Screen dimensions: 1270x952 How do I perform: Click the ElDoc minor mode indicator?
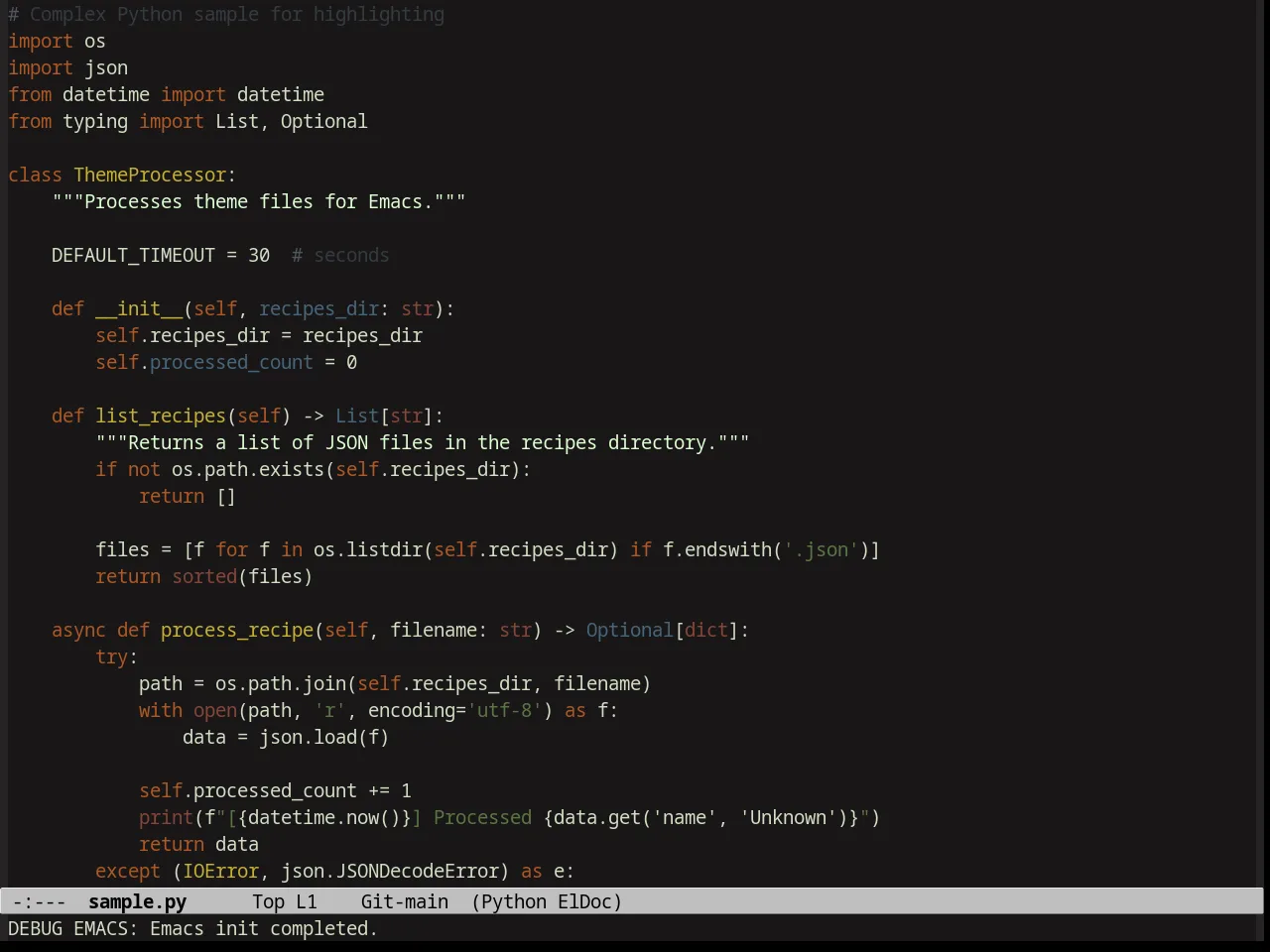tap(584, 901)
